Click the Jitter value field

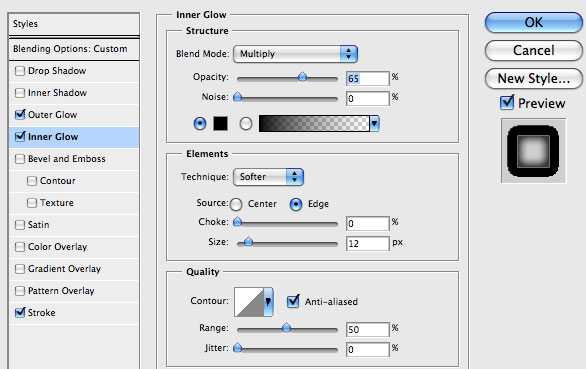click(367, 350)
